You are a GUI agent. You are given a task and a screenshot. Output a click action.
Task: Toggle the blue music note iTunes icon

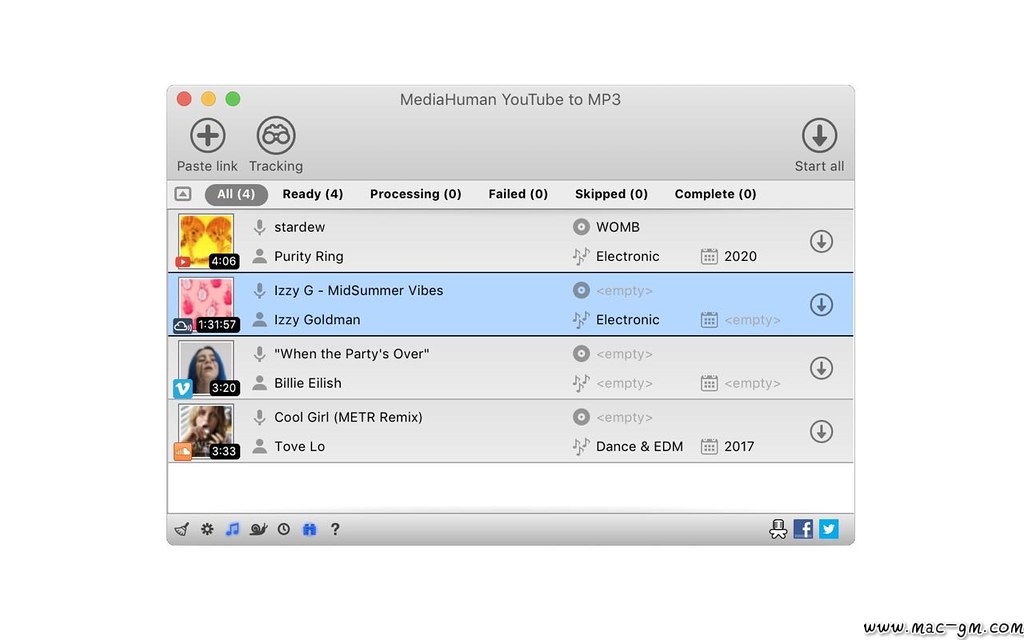click(232, 529)
